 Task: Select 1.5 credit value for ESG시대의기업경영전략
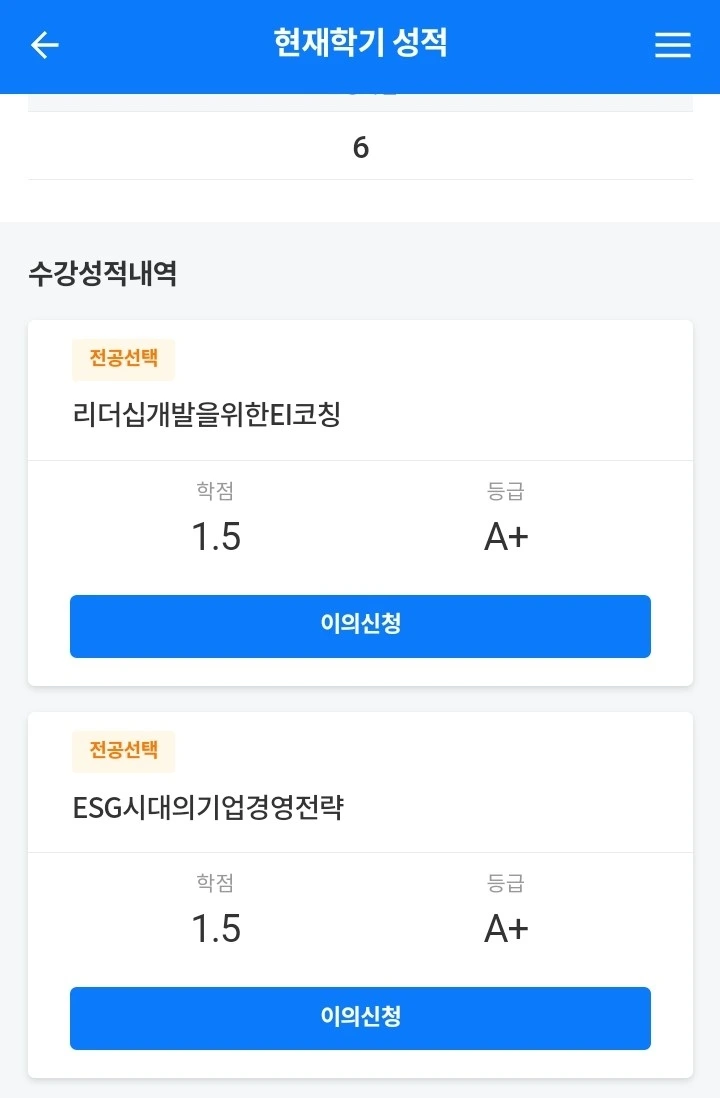point(216,930)
